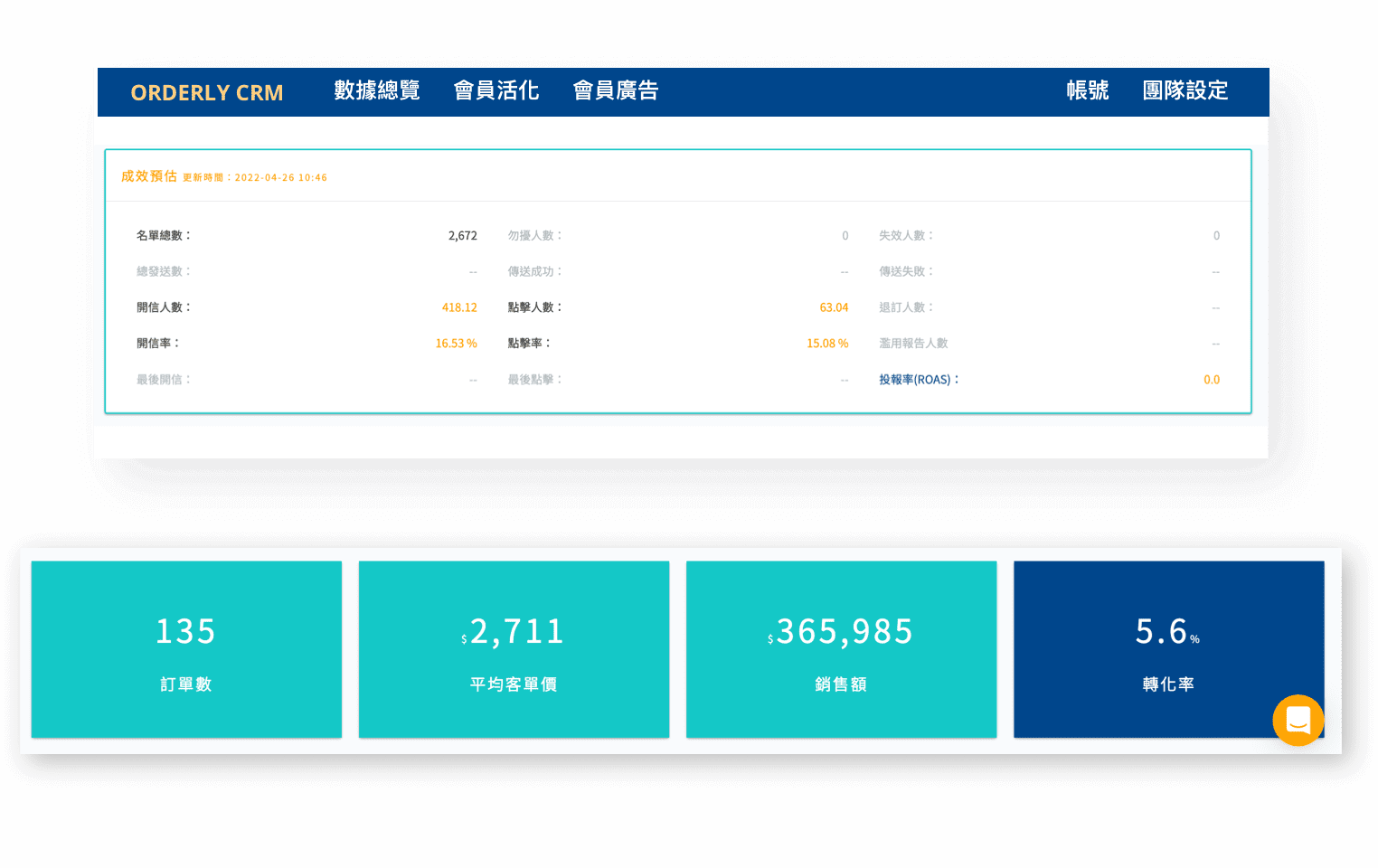Open 團隊設定 team settings
The image size is (1378, 868).
coord(1185,90)
